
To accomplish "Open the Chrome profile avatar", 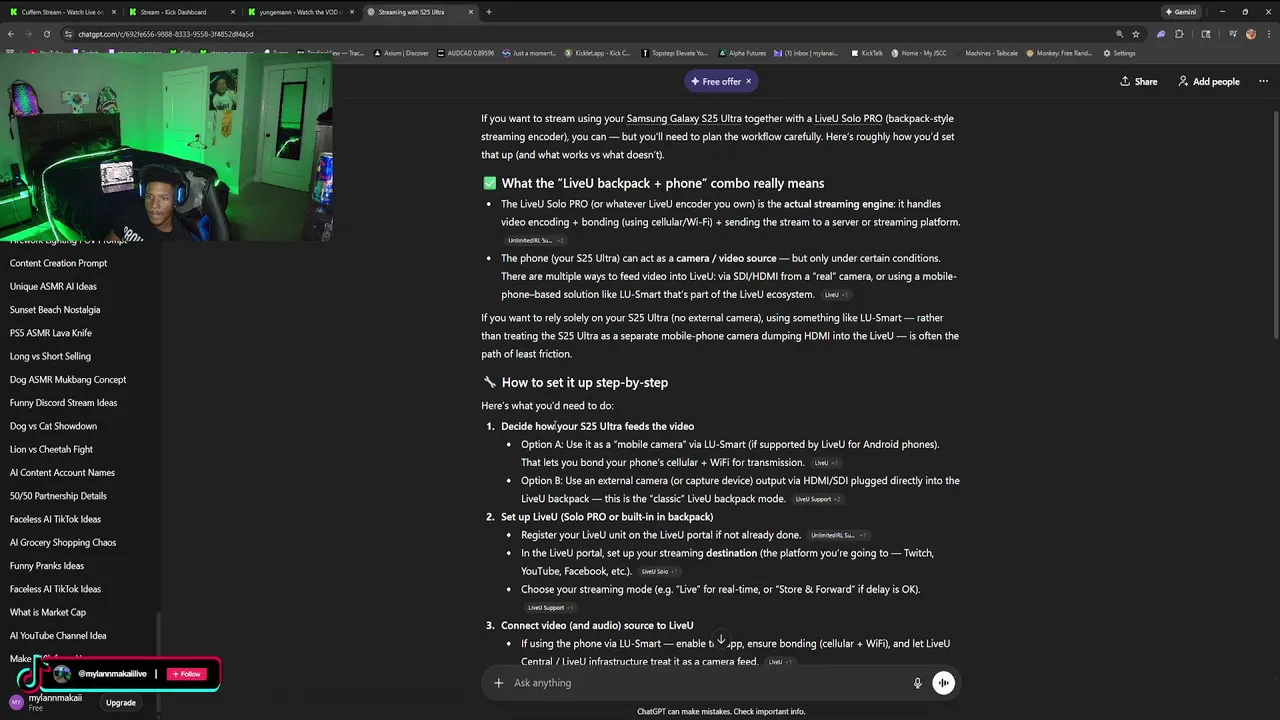I will pos(1251,34).
